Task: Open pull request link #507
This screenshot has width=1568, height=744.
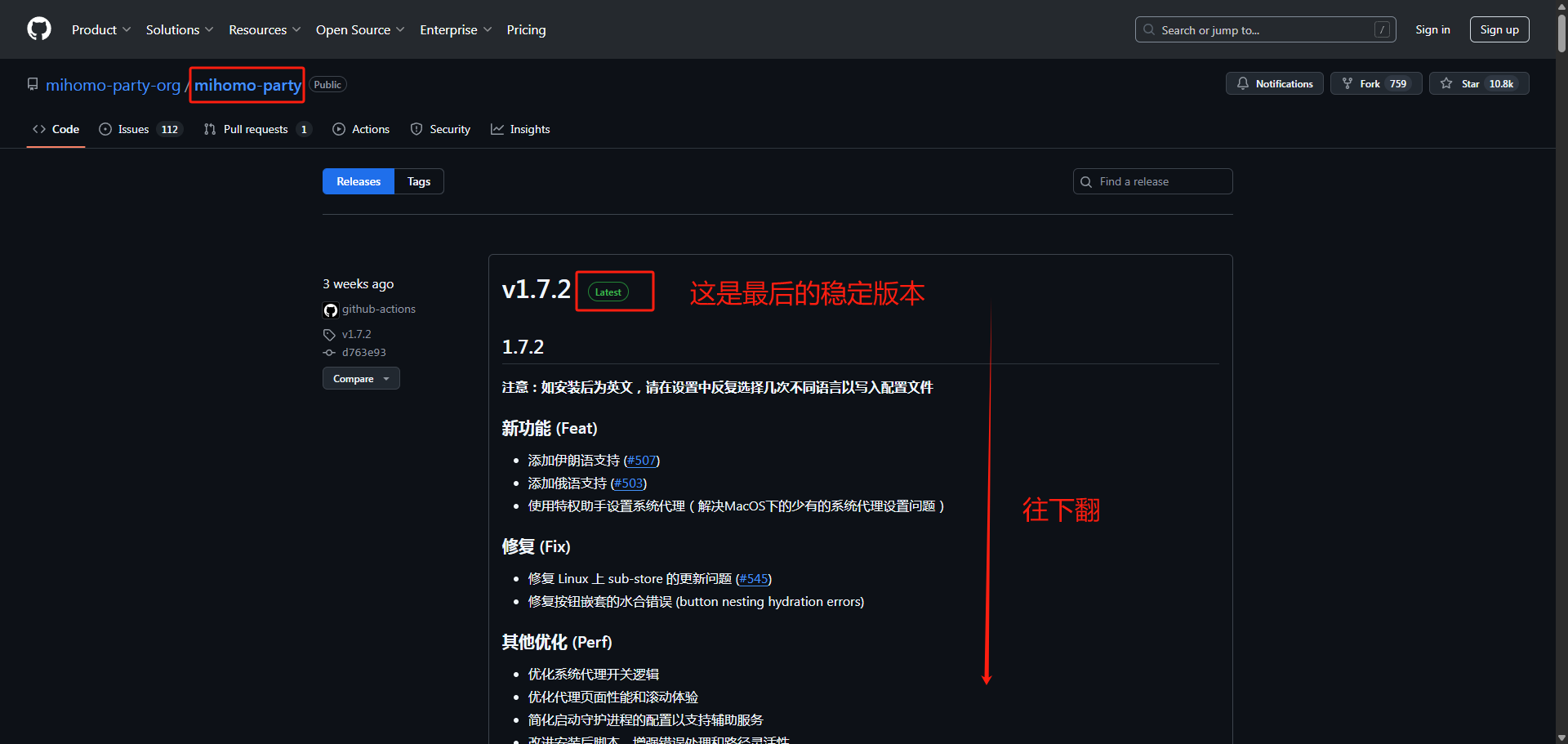Action: pos(641,461)
